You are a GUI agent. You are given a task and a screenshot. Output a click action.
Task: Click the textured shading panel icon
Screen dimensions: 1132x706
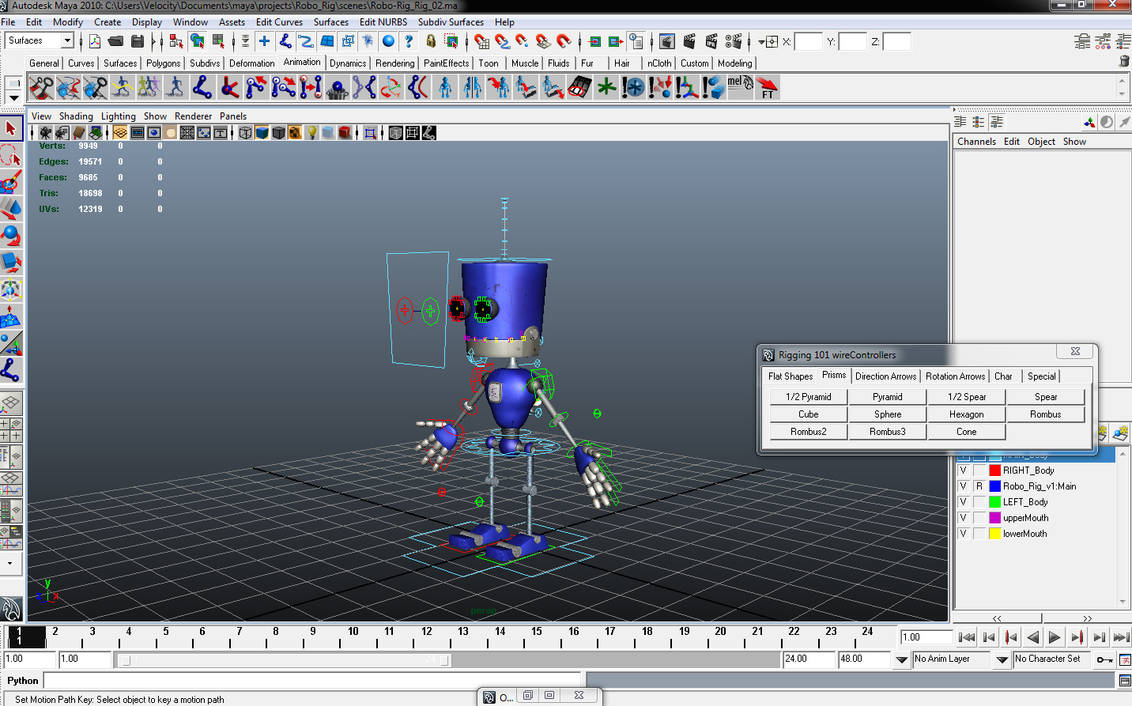(295, 133)
